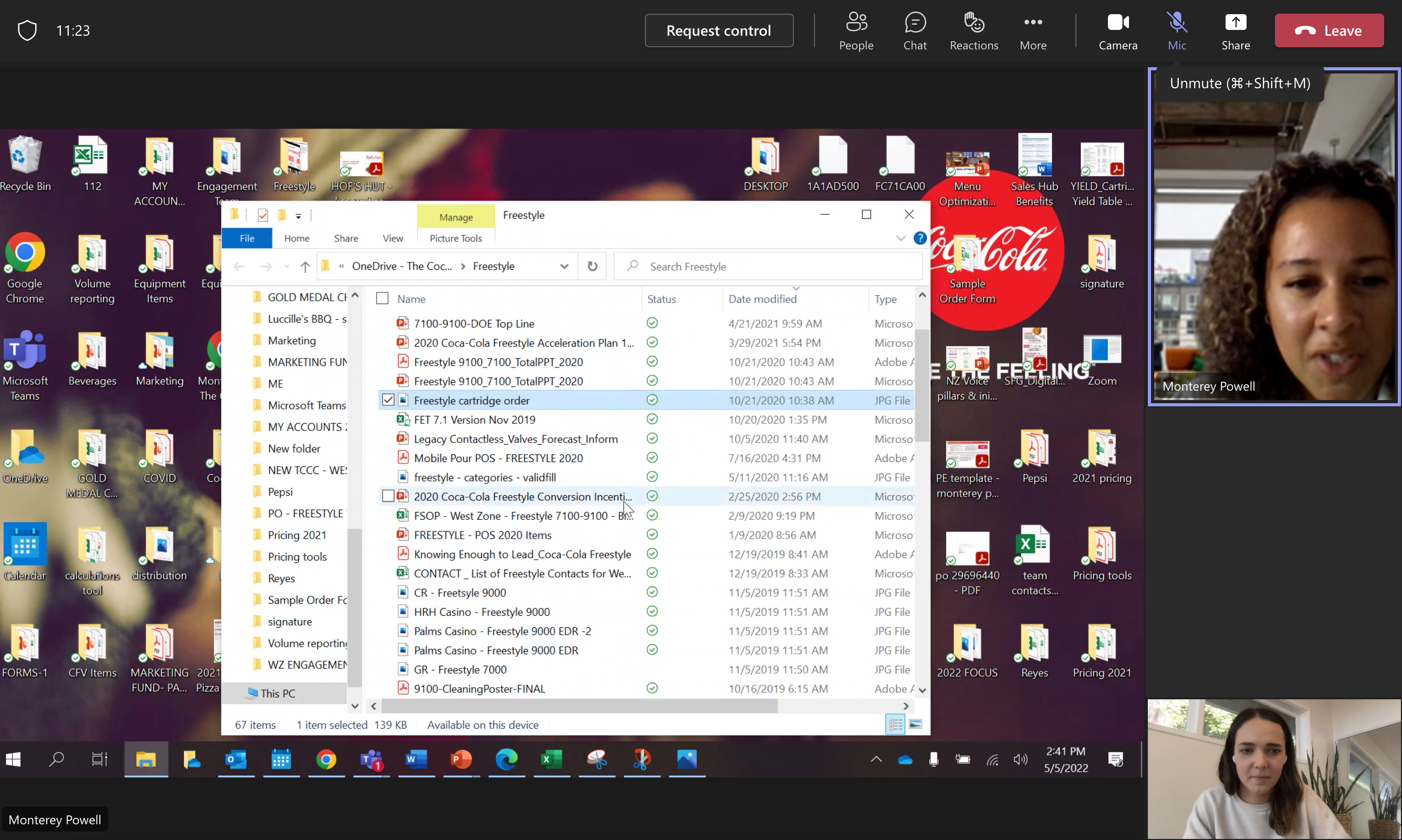1402x840 pixels.
Task: Switch to the View ribbon tab
Action: [x=393, y=238]
